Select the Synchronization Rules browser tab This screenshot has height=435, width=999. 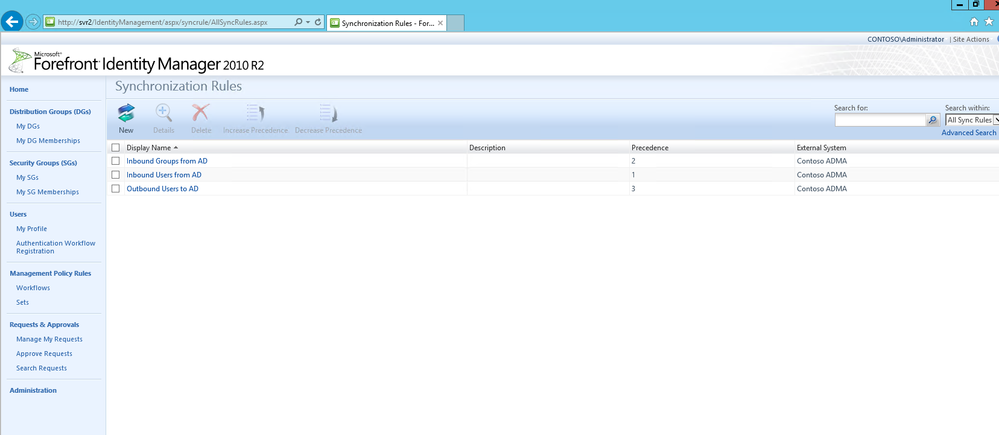point(387,23)
